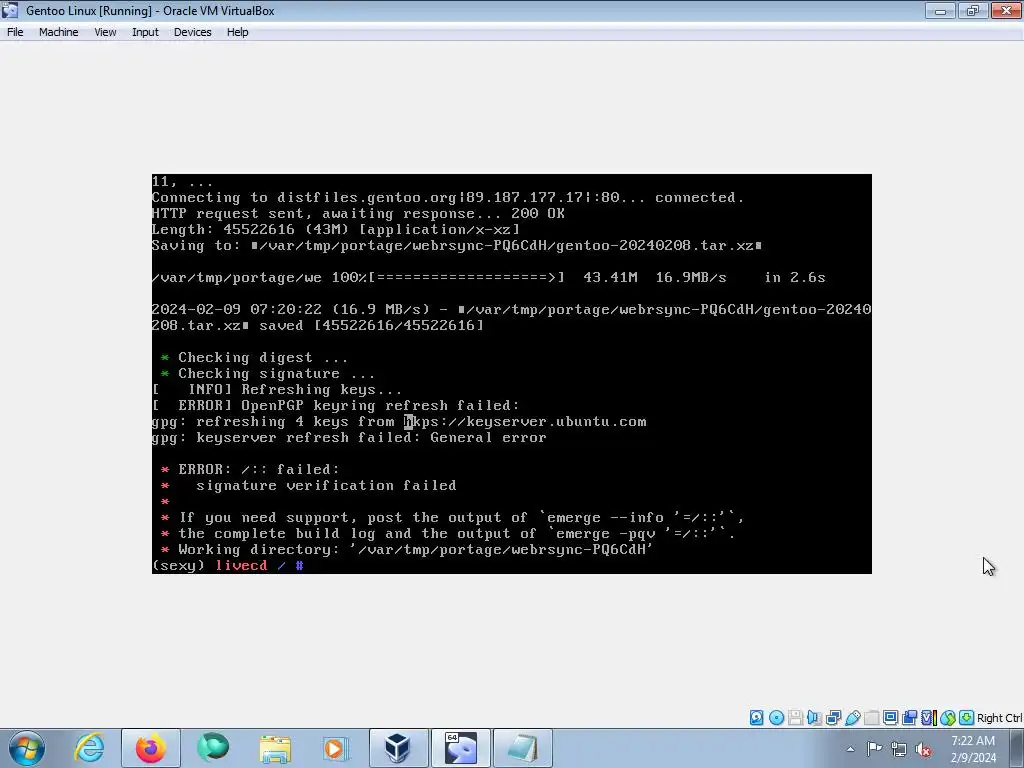
Task: Click the network adapters status icon
Action: coord(833,718)
